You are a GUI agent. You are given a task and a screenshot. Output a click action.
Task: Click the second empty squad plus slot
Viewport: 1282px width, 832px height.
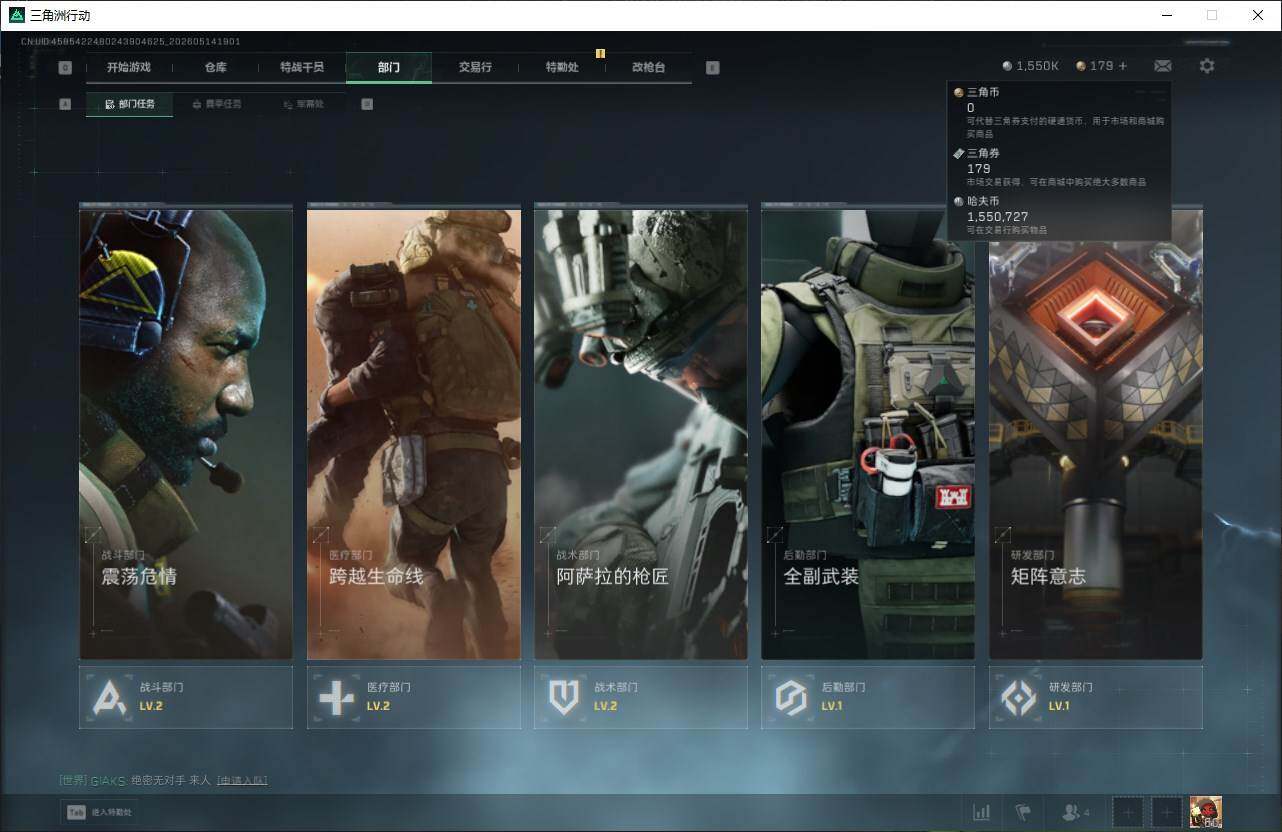(x=1167, y=813)
